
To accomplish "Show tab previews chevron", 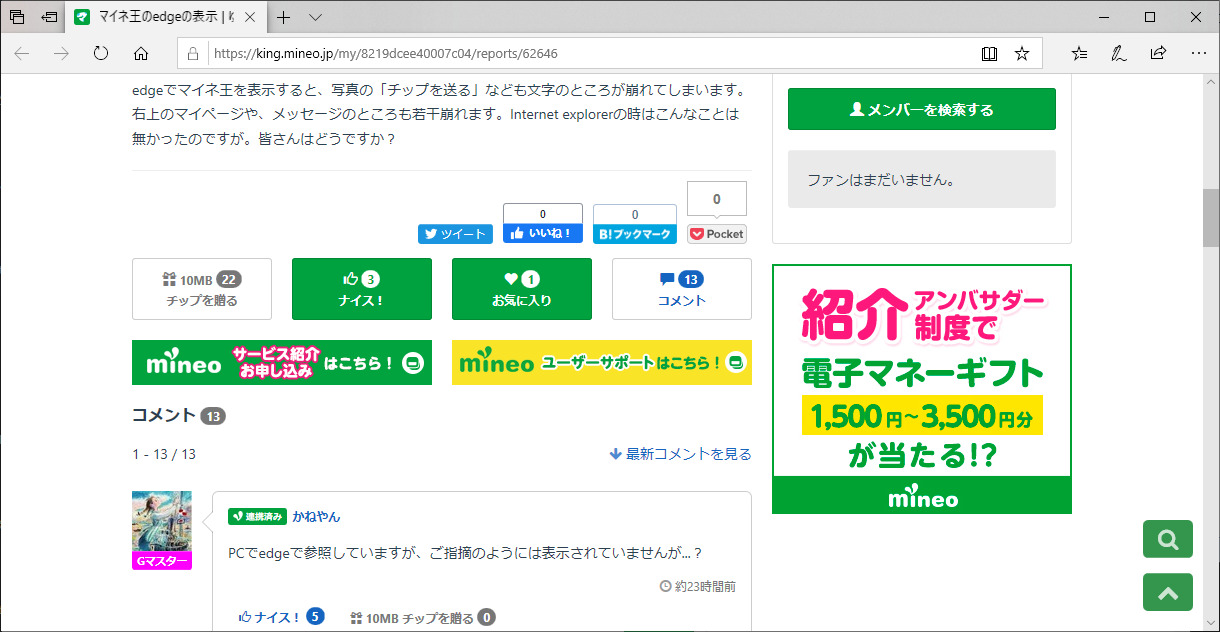I will (x=315, y=17).
